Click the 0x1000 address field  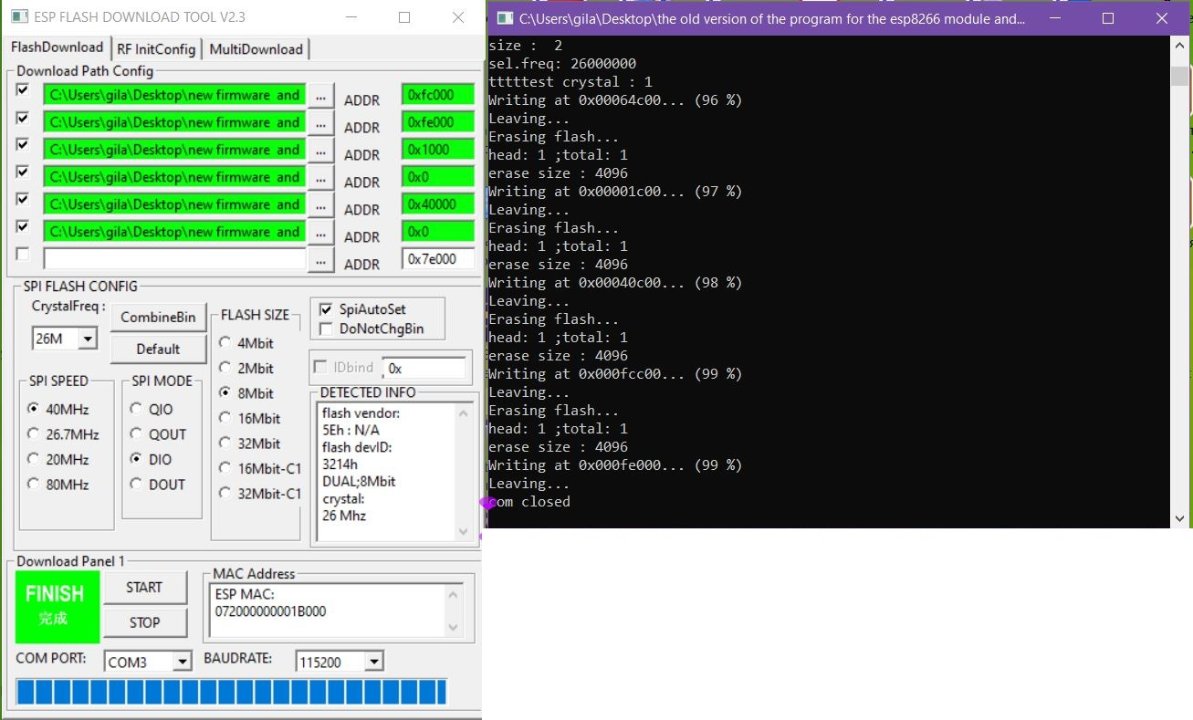(437, 150)
